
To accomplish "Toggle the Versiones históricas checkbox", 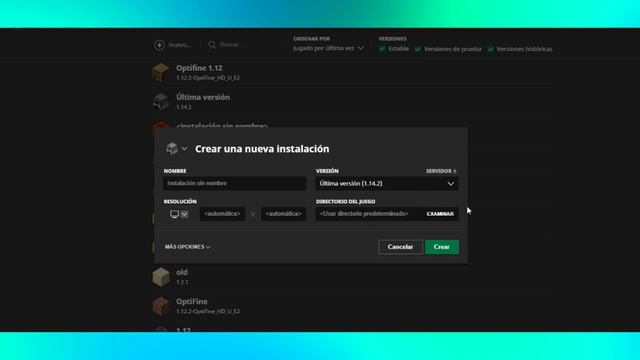I will [491, 49].
